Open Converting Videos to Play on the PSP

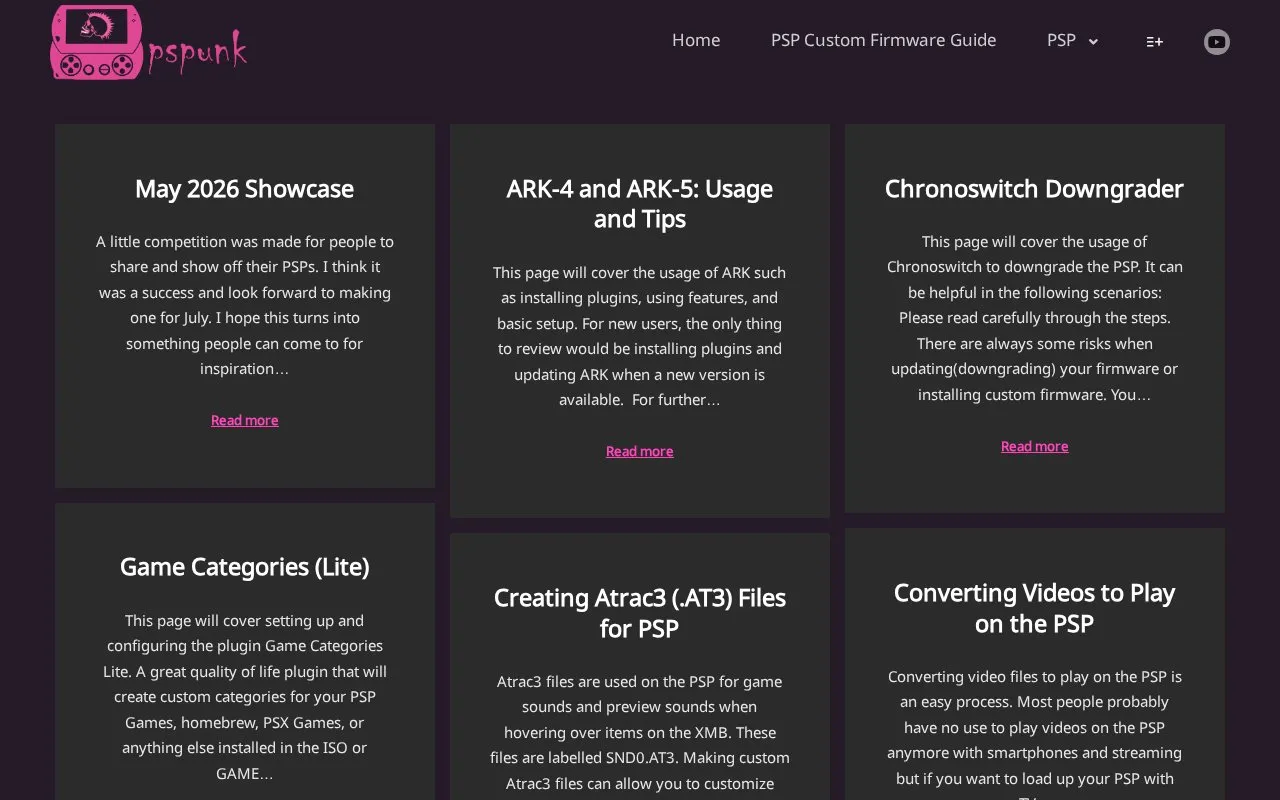click(1035, 608)
